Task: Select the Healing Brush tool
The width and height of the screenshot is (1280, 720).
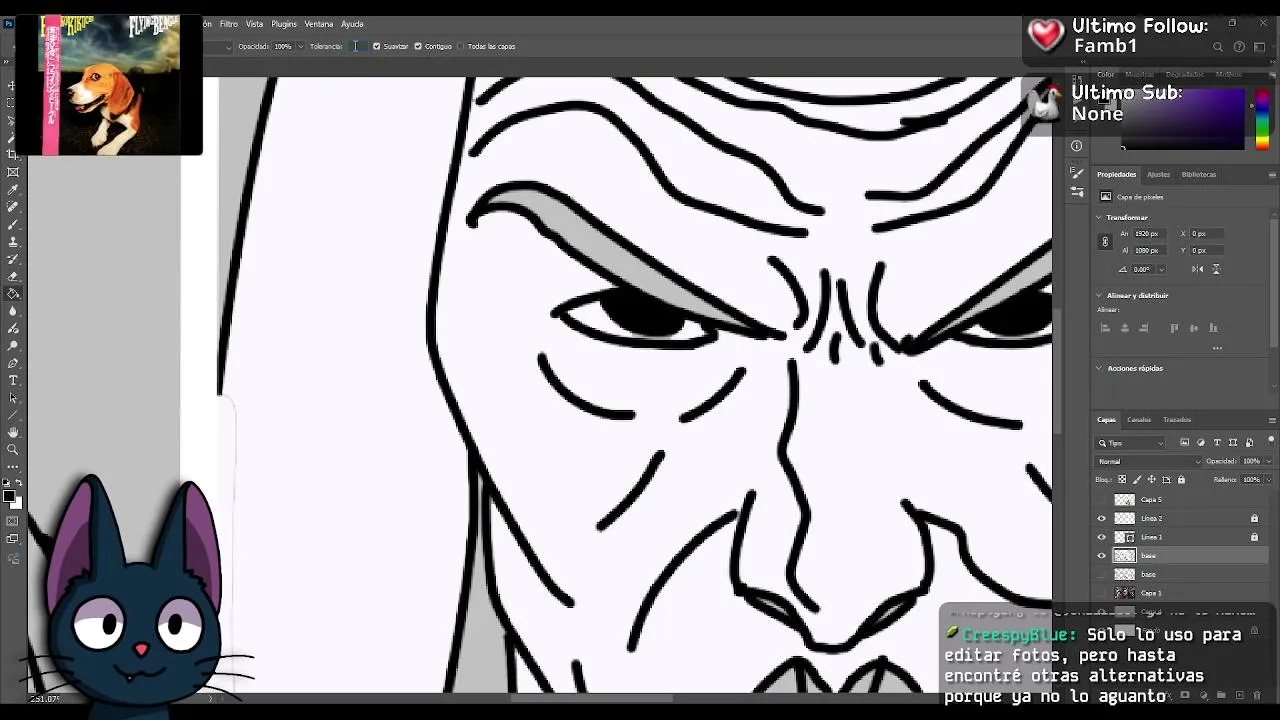Action: 13,206
